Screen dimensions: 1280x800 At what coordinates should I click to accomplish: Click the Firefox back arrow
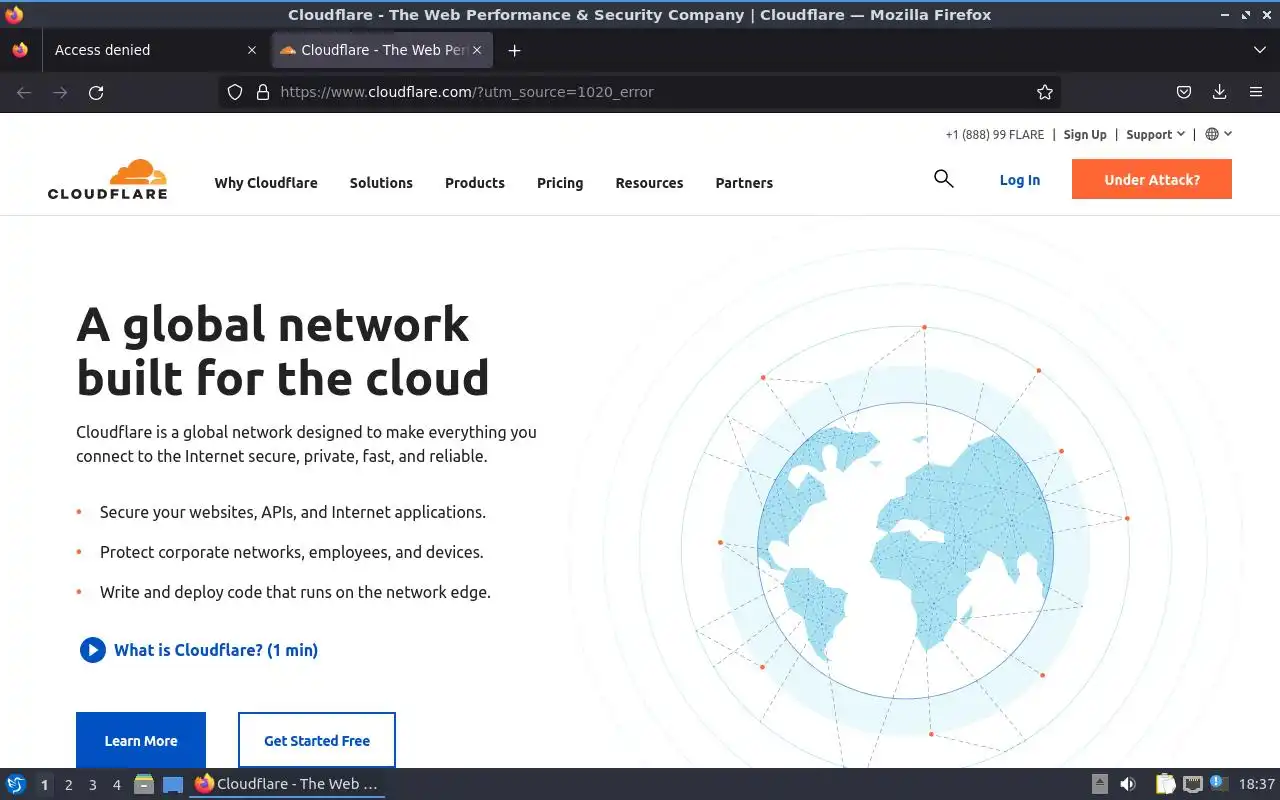(24, 92)
